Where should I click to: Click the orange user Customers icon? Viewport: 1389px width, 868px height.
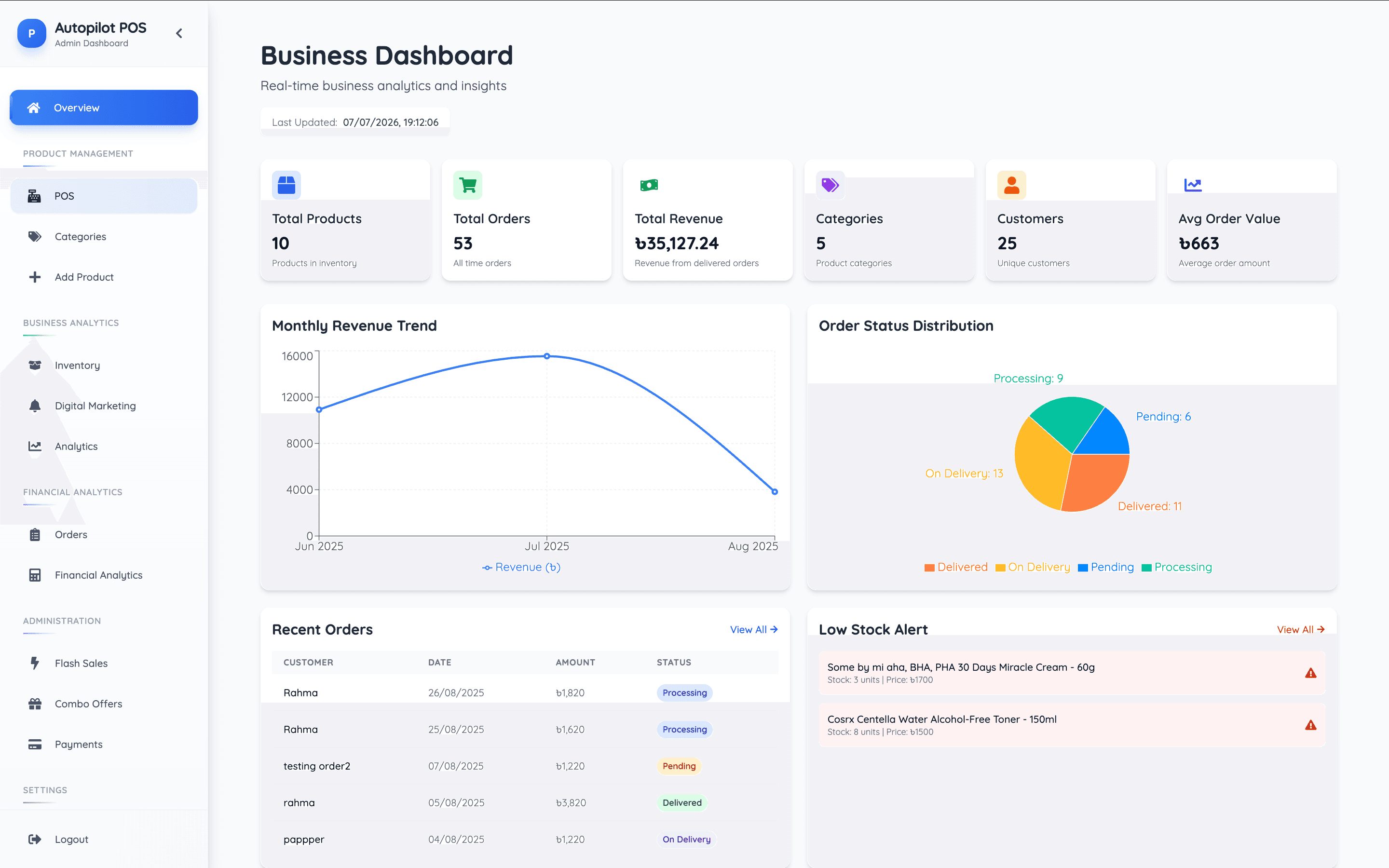(1012, 185)
